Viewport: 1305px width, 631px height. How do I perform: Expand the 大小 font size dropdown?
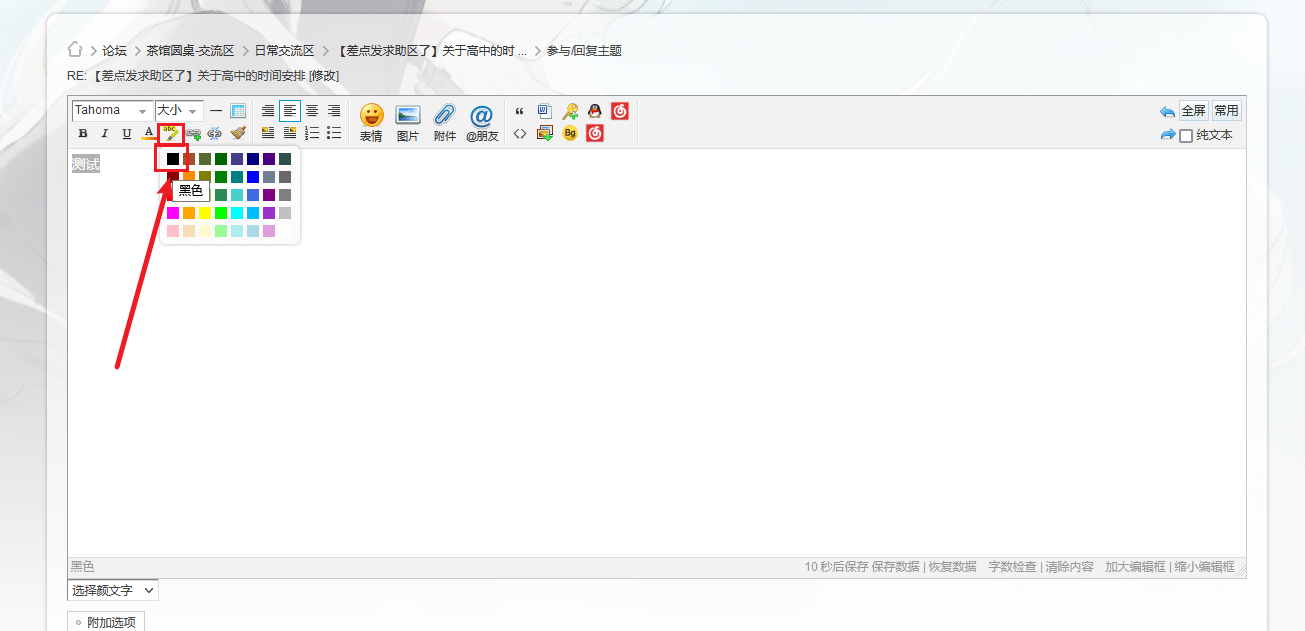pos(178,111)
